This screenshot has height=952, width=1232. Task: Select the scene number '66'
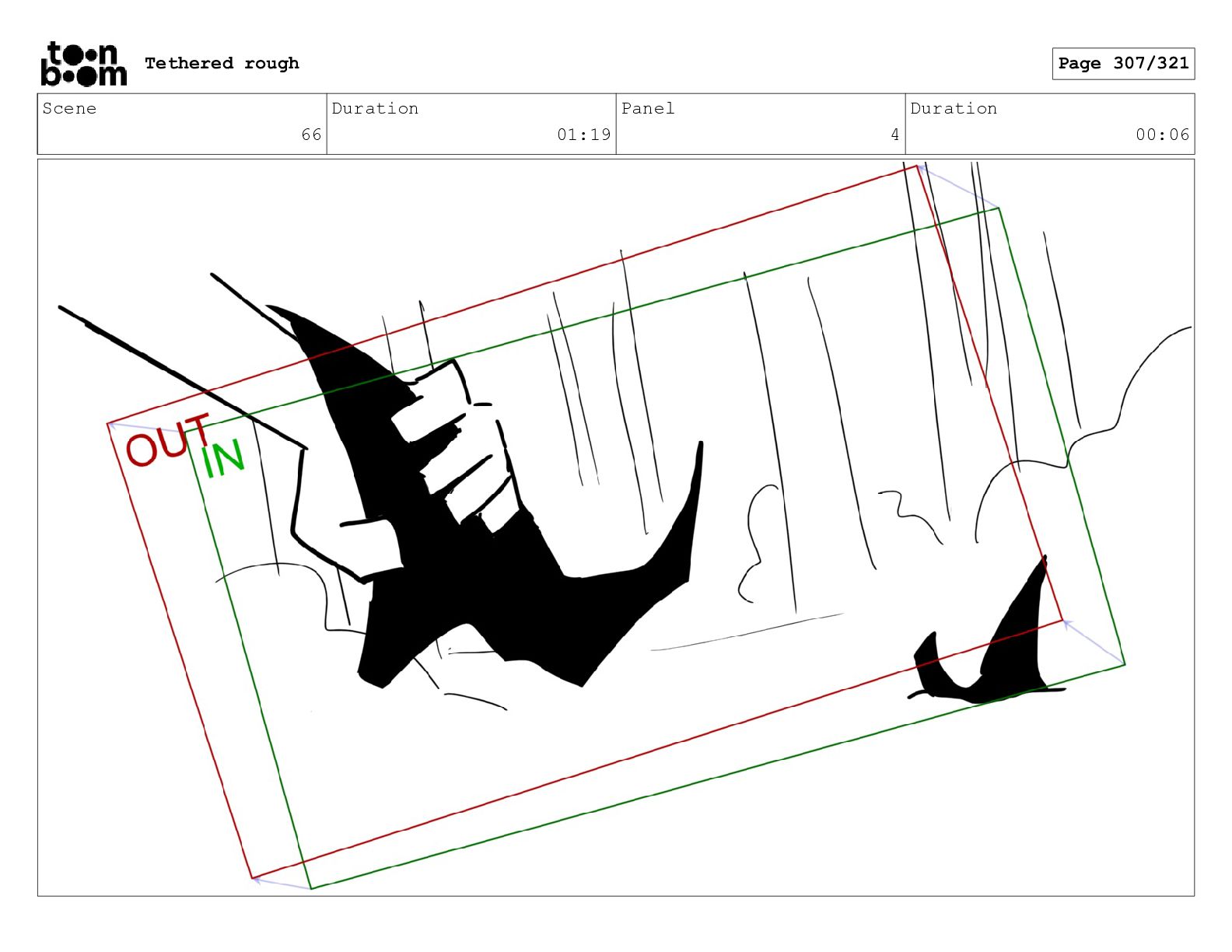(x=311, y=135)
